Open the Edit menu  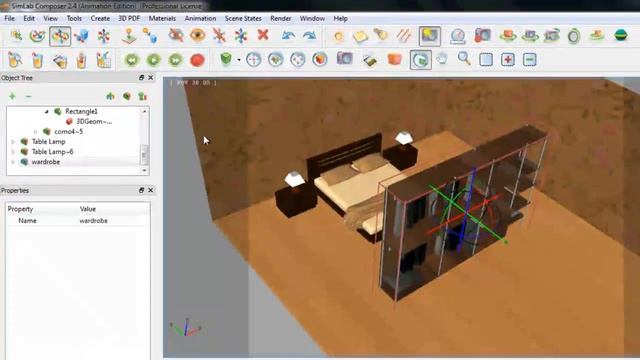[x=29, y=18]
